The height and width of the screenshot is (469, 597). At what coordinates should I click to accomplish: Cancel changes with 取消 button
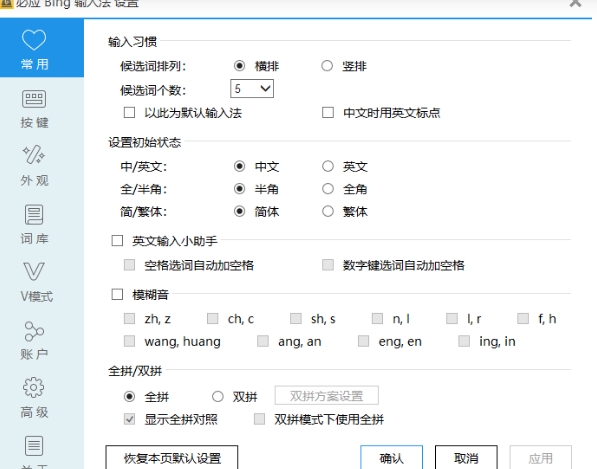466,458
